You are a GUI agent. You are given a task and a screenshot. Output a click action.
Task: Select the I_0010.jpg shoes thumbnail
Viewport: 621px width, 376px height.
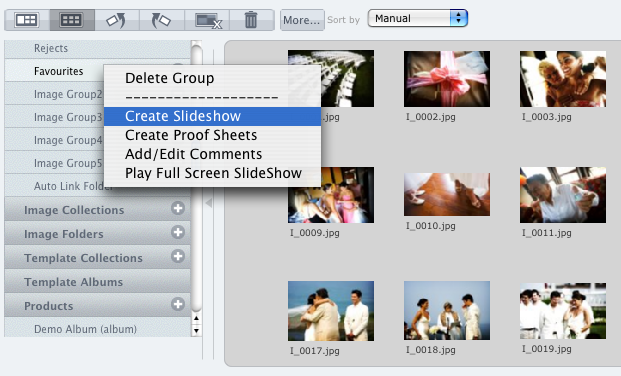(x=447, y=194)
